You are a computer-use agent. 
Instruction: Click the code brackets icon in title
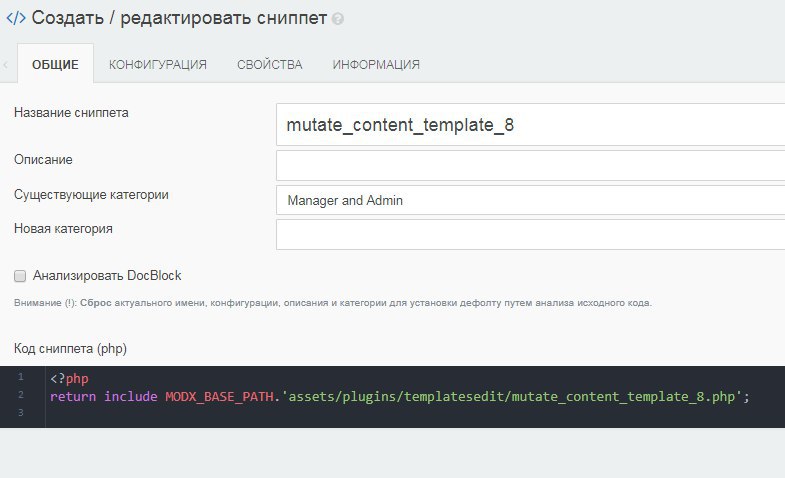coord(16,17)
